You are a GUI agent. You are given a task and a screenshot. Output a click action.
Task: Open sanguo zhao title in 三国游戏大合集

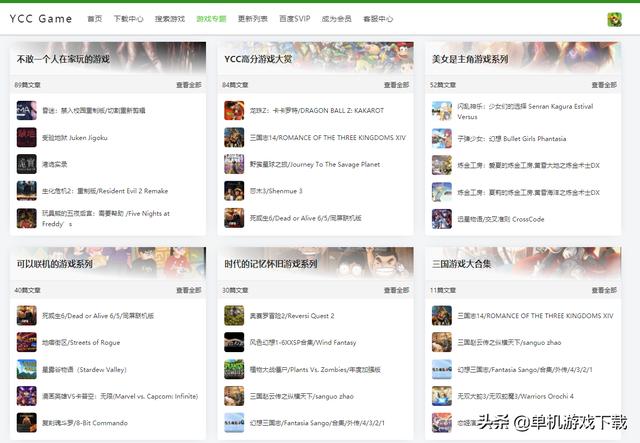509,343
